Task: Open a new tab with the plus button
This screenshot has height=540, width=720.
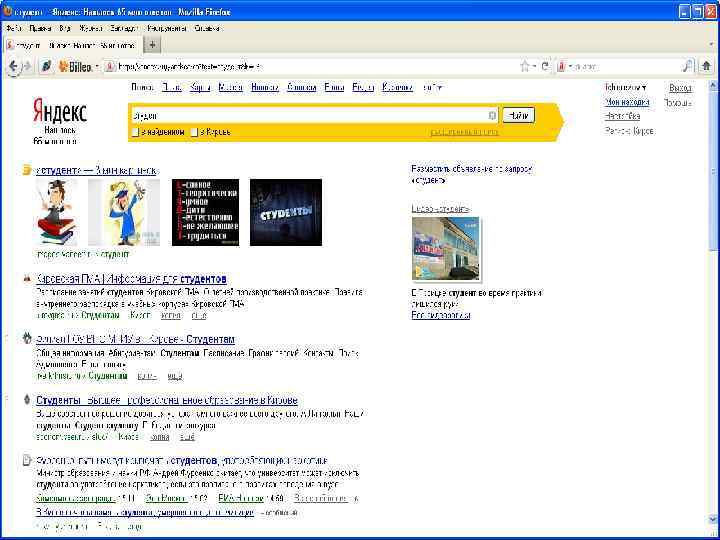Action: (152, 45)
